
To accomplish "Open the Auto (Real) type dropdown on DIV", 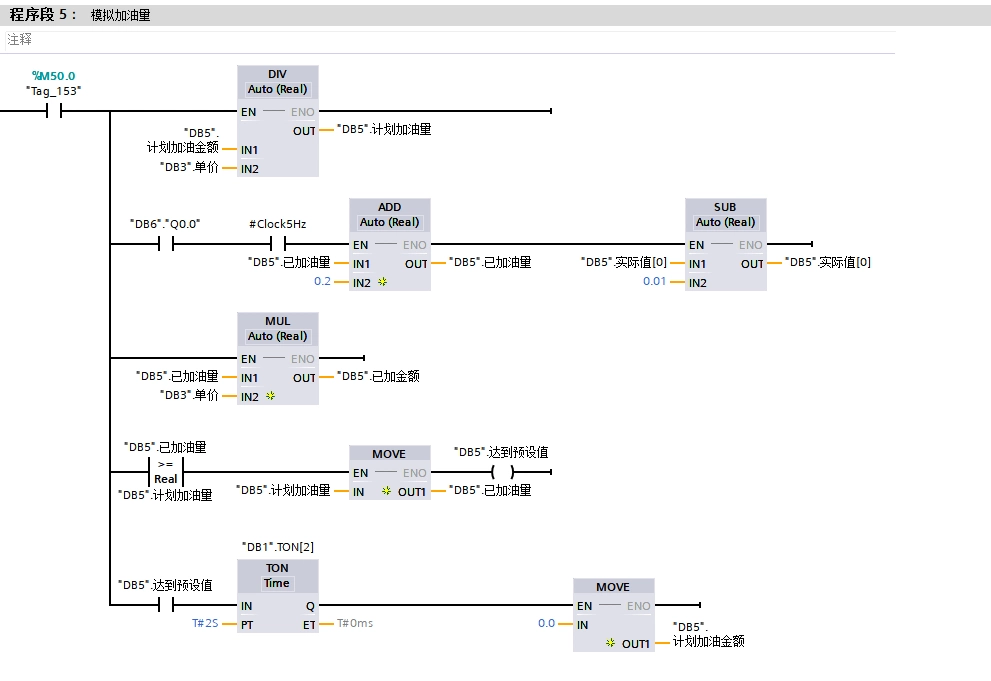I will pos(277,89).
